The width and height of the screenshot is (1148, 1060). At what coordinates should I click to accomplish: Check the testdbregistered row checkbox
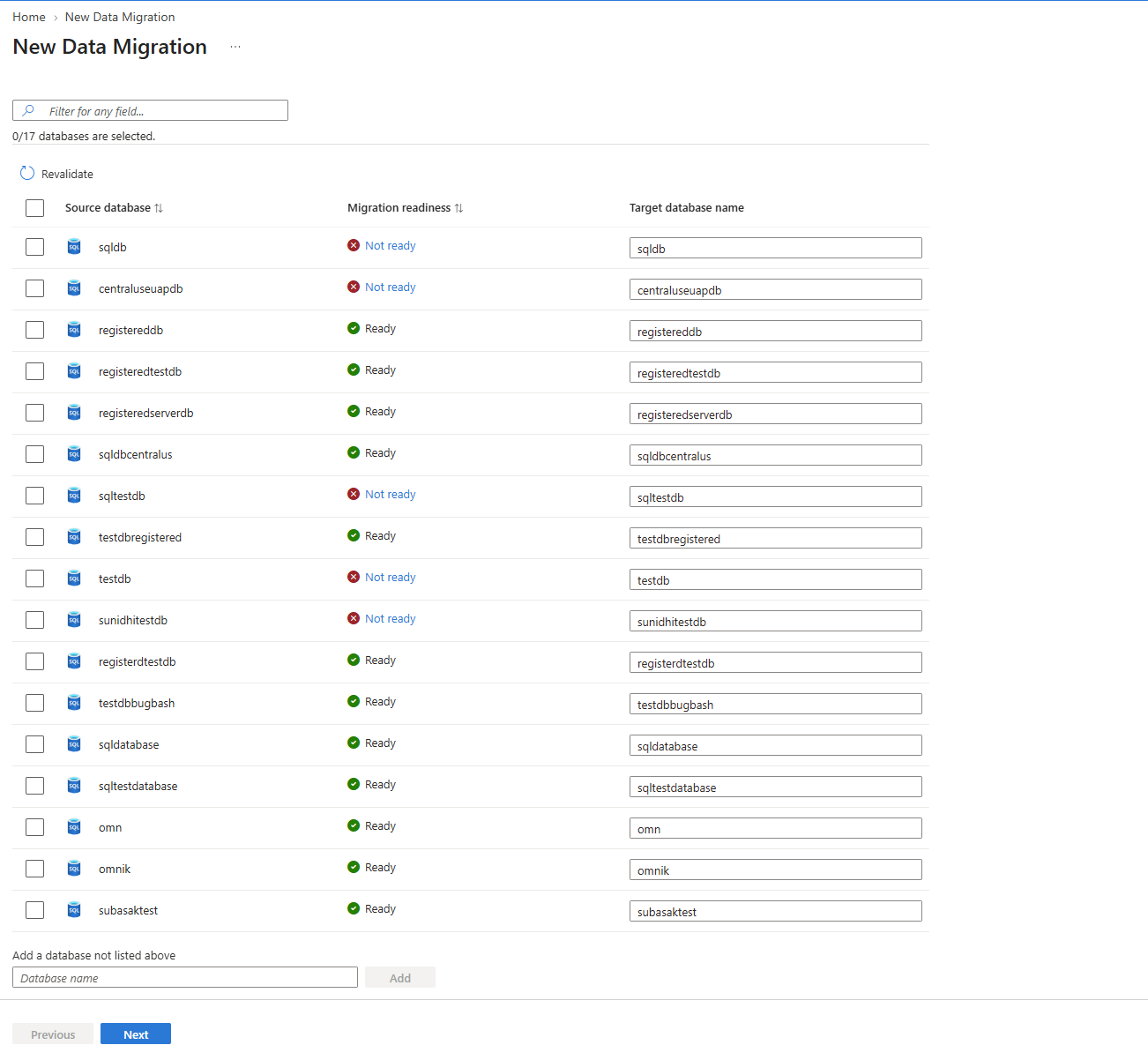tap(34, 537)
